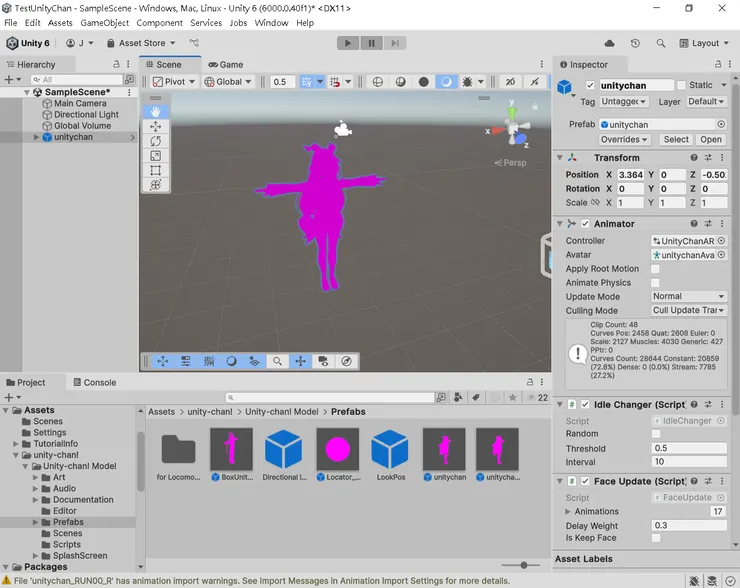Open the Layer dropdown
This screenshot has height=588, width=740.
coord(706,101)
